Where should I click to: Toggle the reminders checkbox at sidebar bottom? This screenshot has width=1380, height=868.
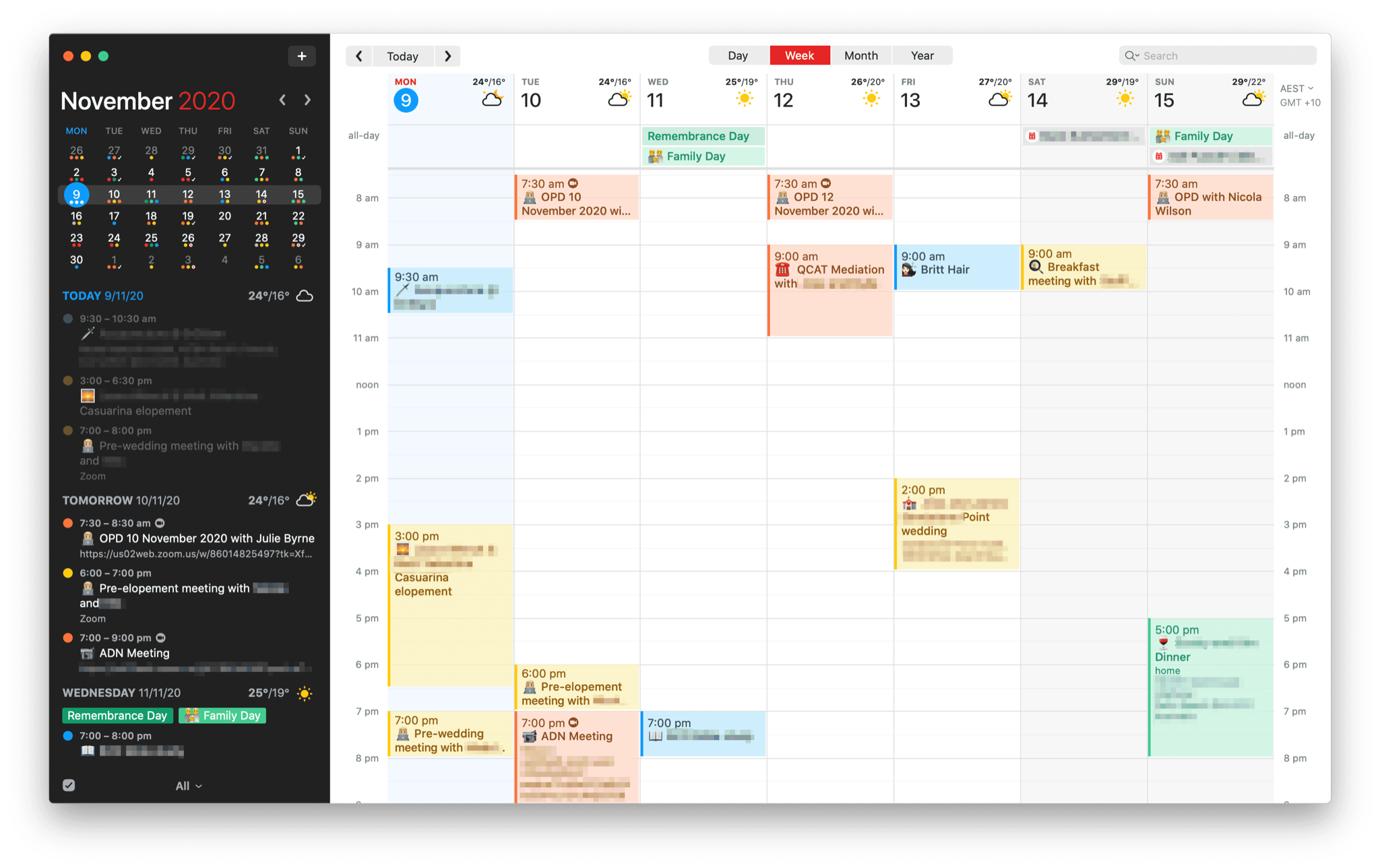click(69, 785)
